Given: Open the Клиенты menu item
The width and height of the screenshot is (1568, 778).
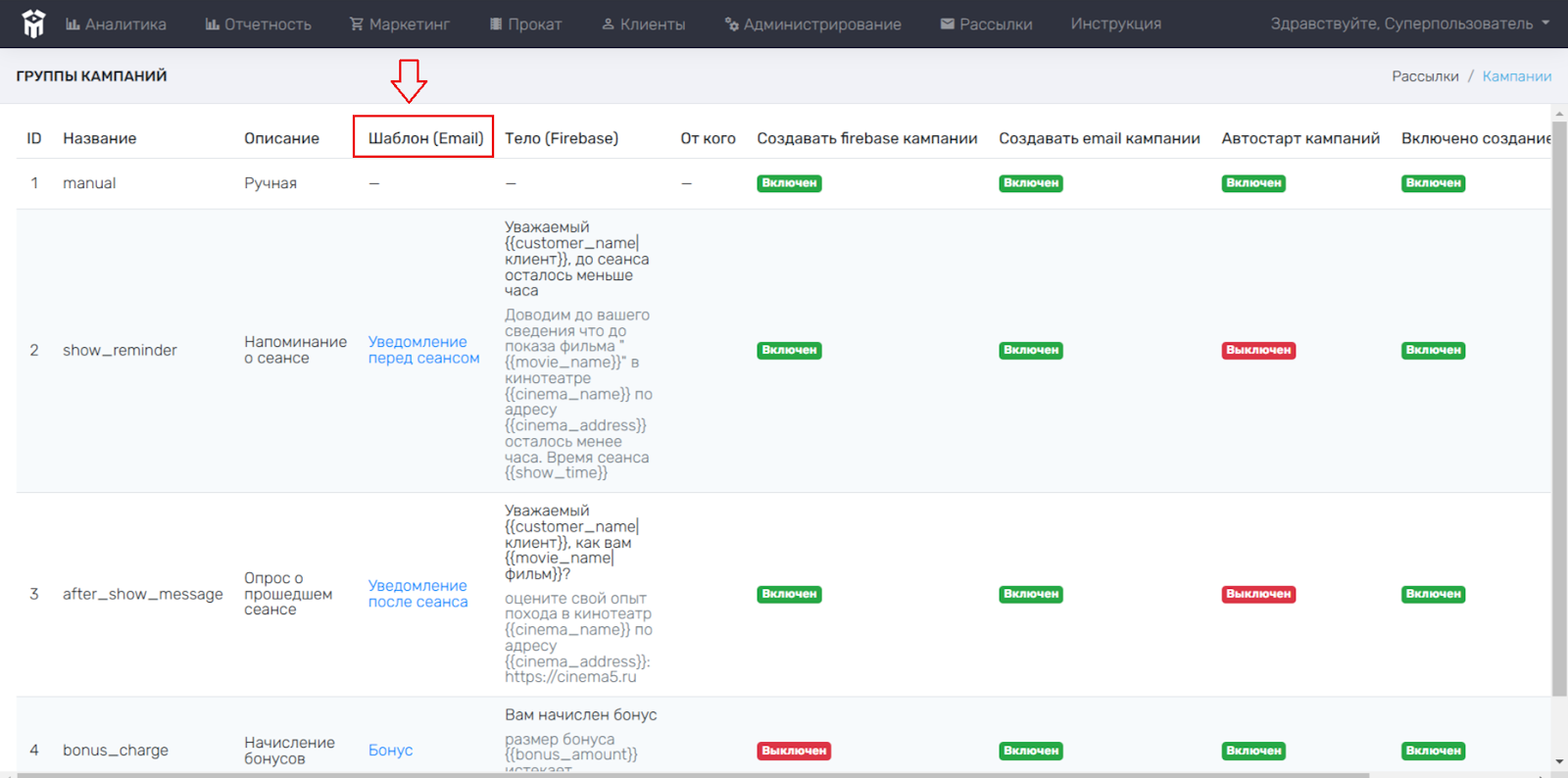Looking at the screenshot, I should pos(643,24).
